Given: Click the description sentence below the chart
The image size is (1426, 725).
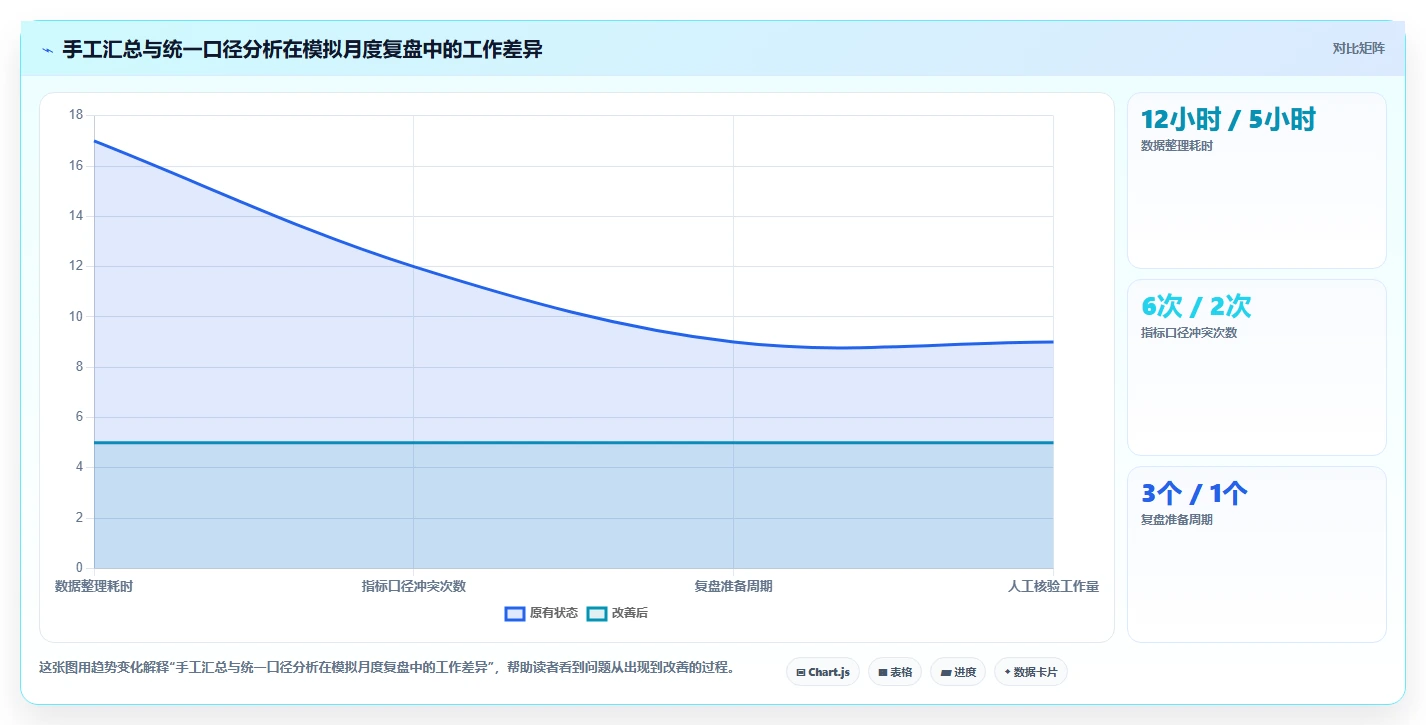Looking at the screenshot, I should click(386, 667).
